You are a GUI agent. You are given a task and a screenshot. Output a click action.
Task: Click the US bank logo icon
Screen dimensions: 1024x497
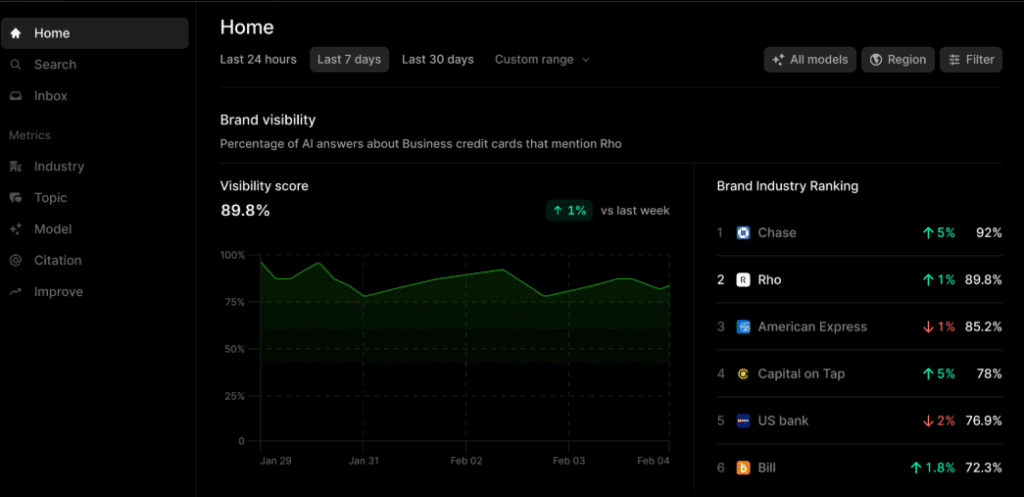[743, 421]
